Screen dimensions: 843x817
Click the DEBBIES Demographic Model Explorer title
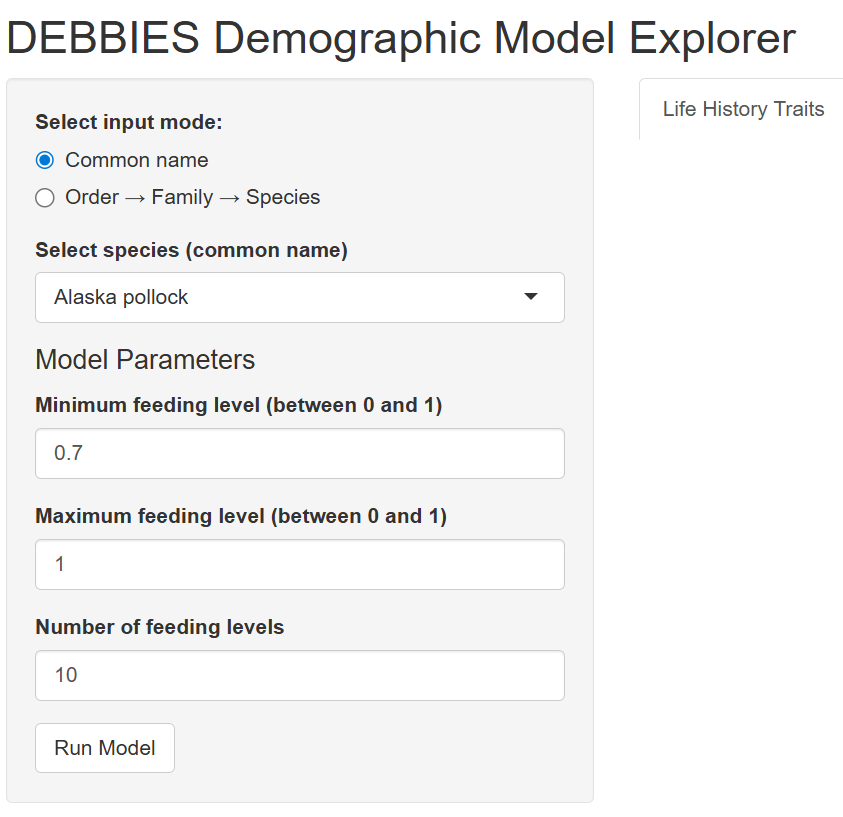(401, 38)
